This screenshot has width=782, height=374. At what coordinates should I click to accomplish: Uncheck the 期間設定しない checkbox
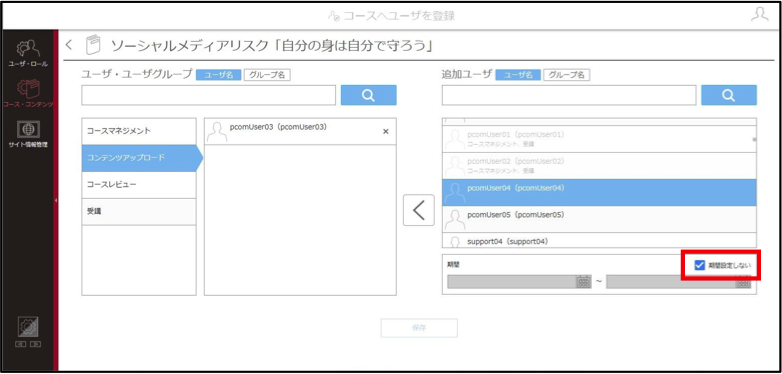click(x=700, y=265)
